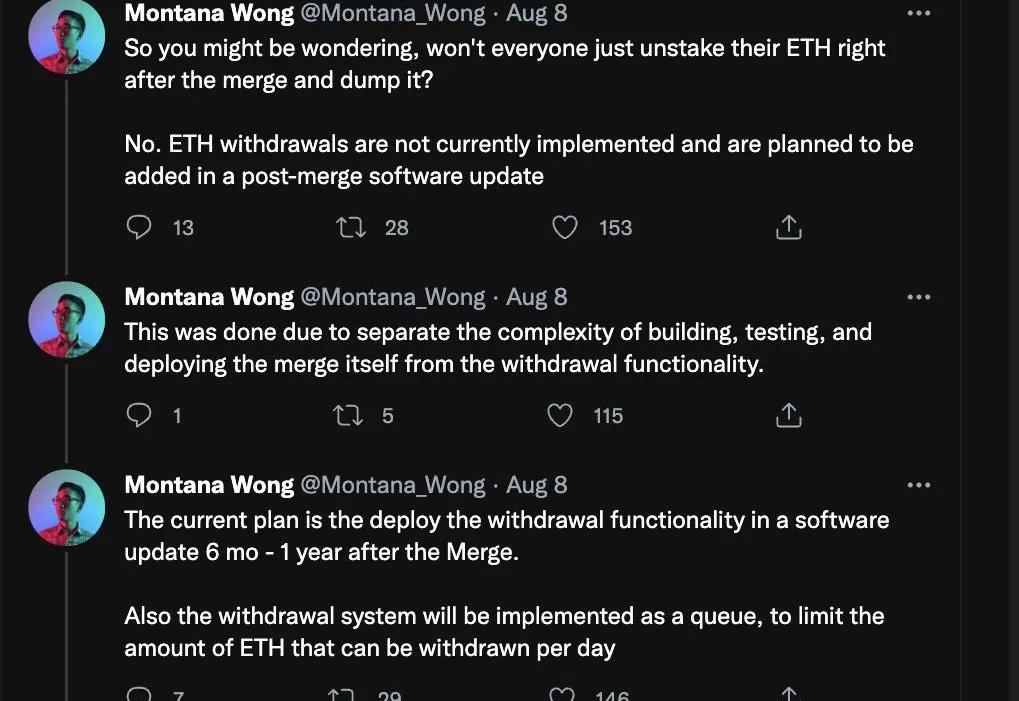Screen dimensions: 1019x701
Task: Open Montana Wong's avatar on second tweet
Action: (x=67, y=320)
